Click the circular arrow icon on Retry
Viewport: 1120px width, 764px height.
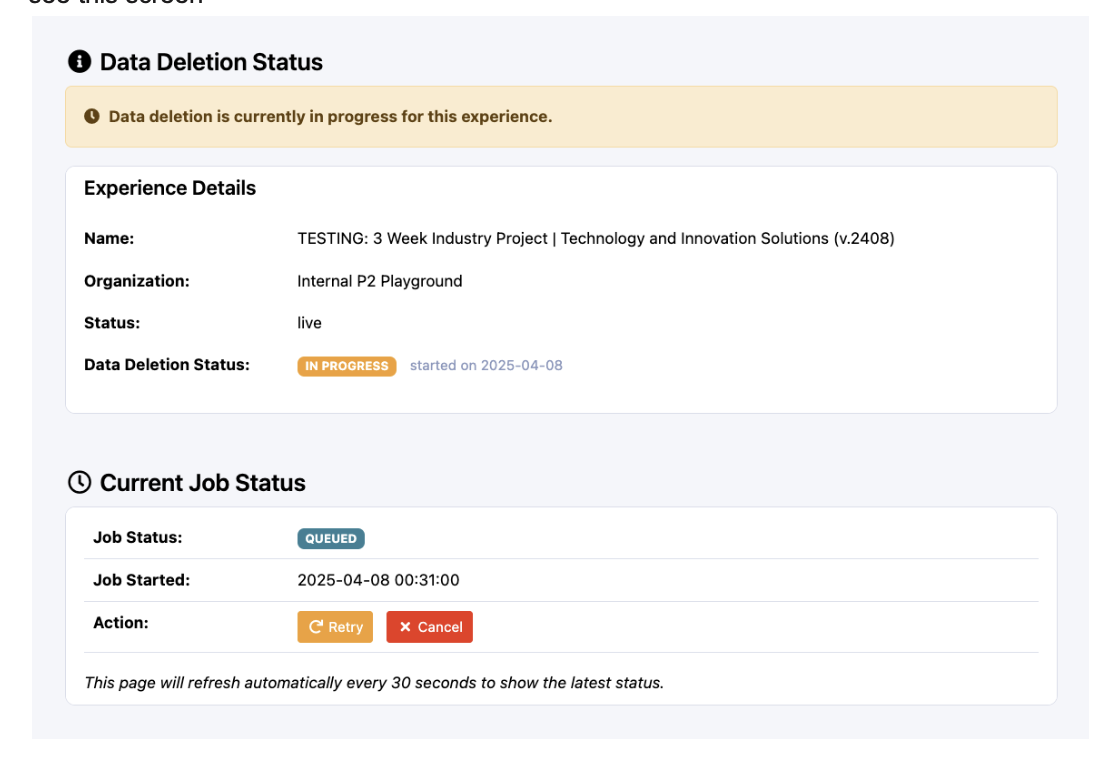tap(316, 627)
